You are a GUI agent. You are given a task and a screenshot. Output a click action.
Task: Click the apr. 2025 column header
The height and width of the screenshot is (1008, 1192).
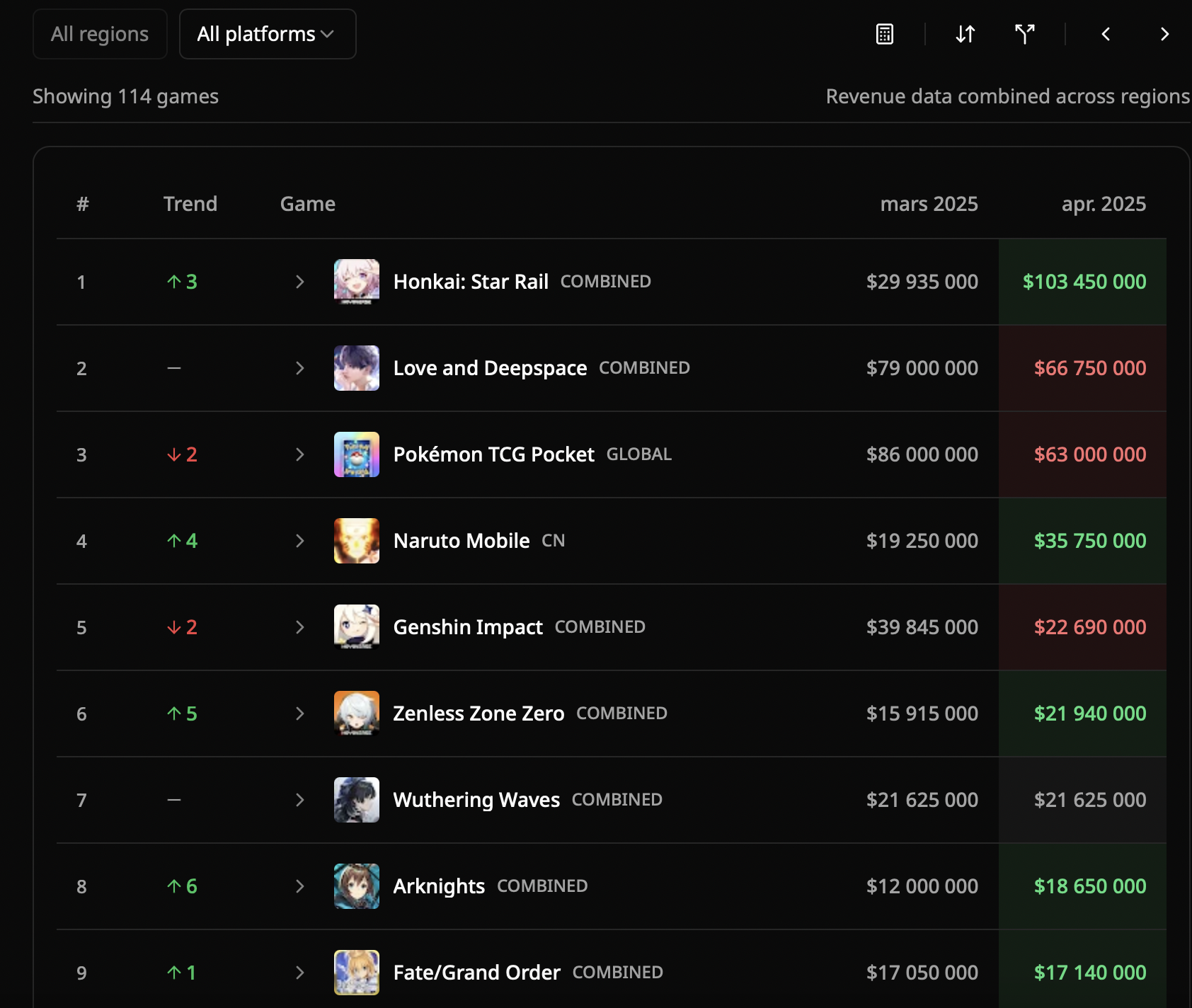click(x=1104, y=204)
